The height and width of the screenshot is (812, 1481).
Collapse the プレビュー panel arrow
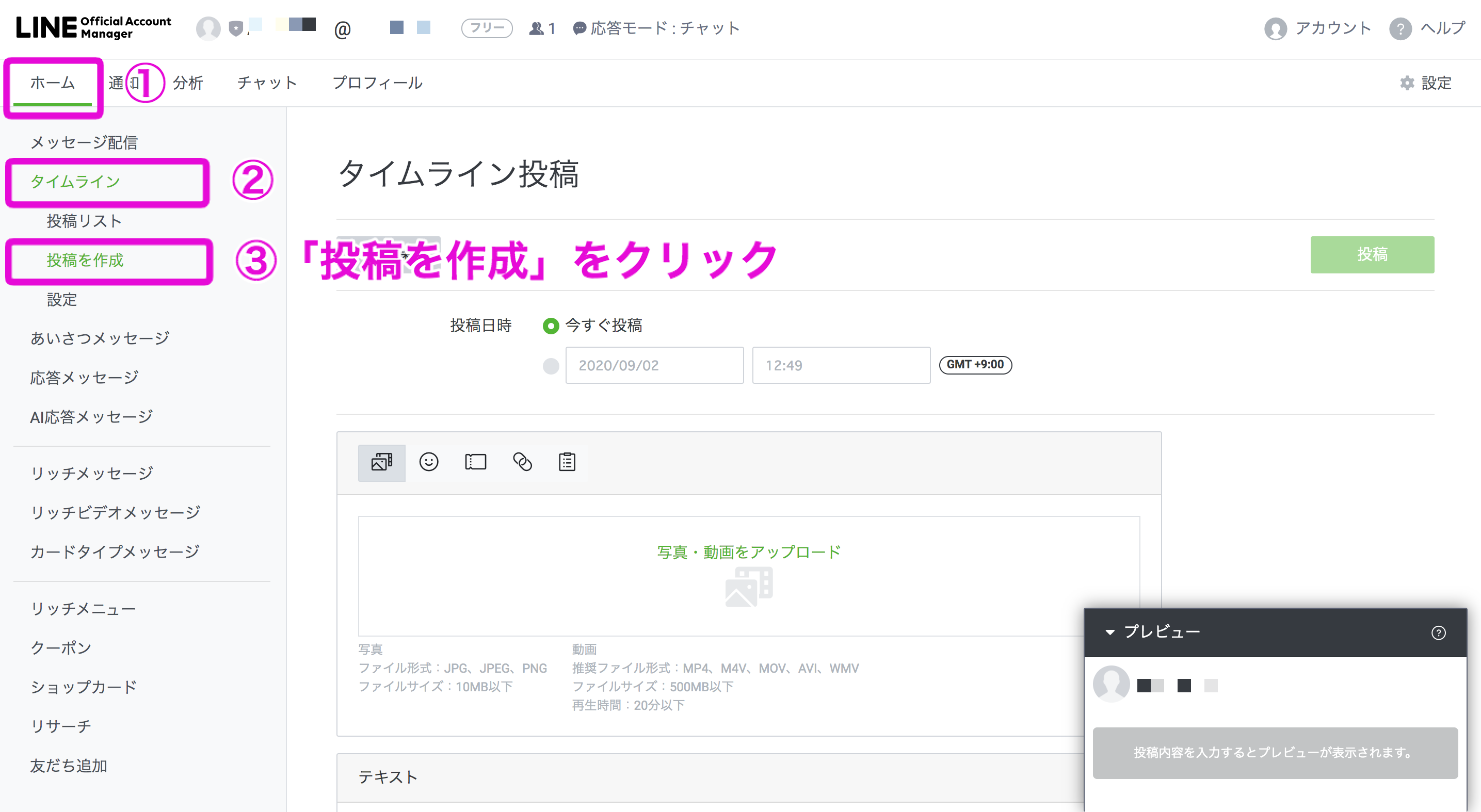1110,632
